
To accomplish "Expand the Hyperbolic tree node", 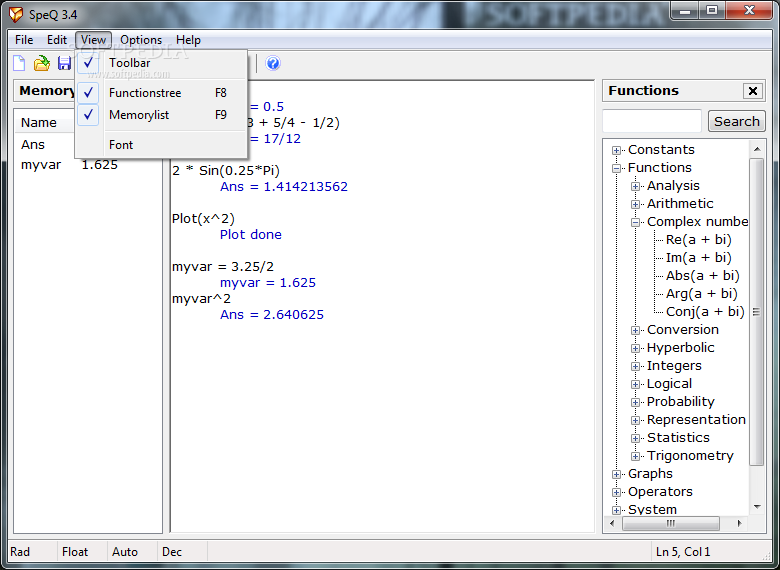I will tap(635, 348).
